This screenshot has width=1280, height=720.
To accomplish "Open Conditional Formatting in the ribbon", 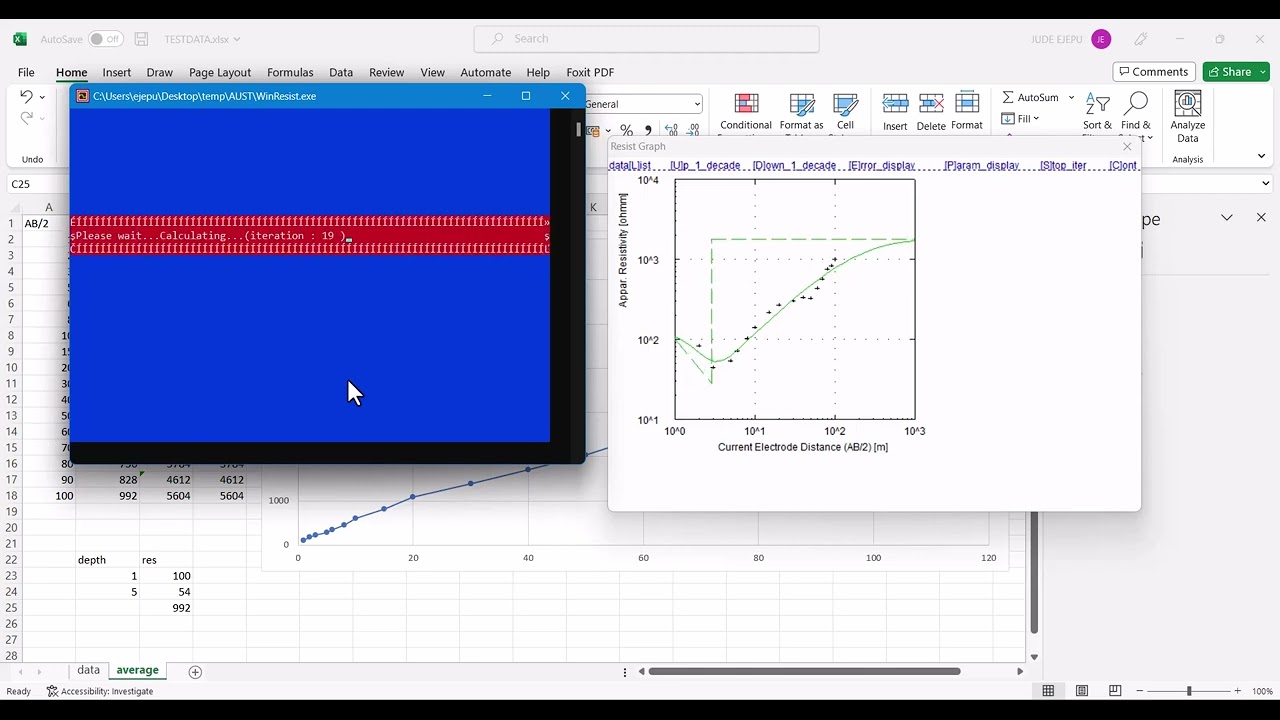I will coord(746,112).
